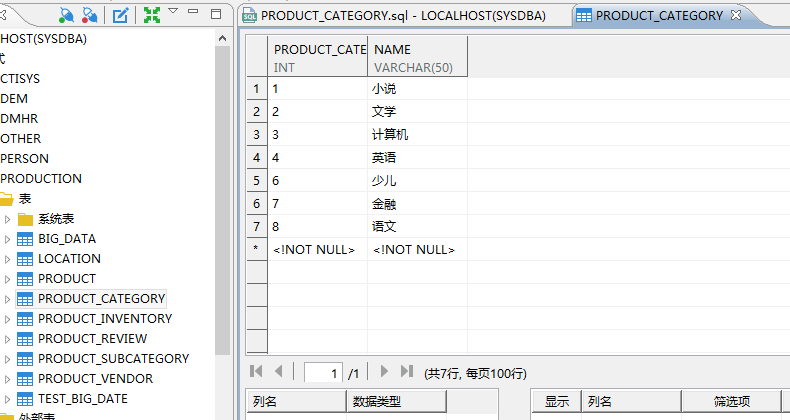Go to first page of results

[x=256, y=372]
